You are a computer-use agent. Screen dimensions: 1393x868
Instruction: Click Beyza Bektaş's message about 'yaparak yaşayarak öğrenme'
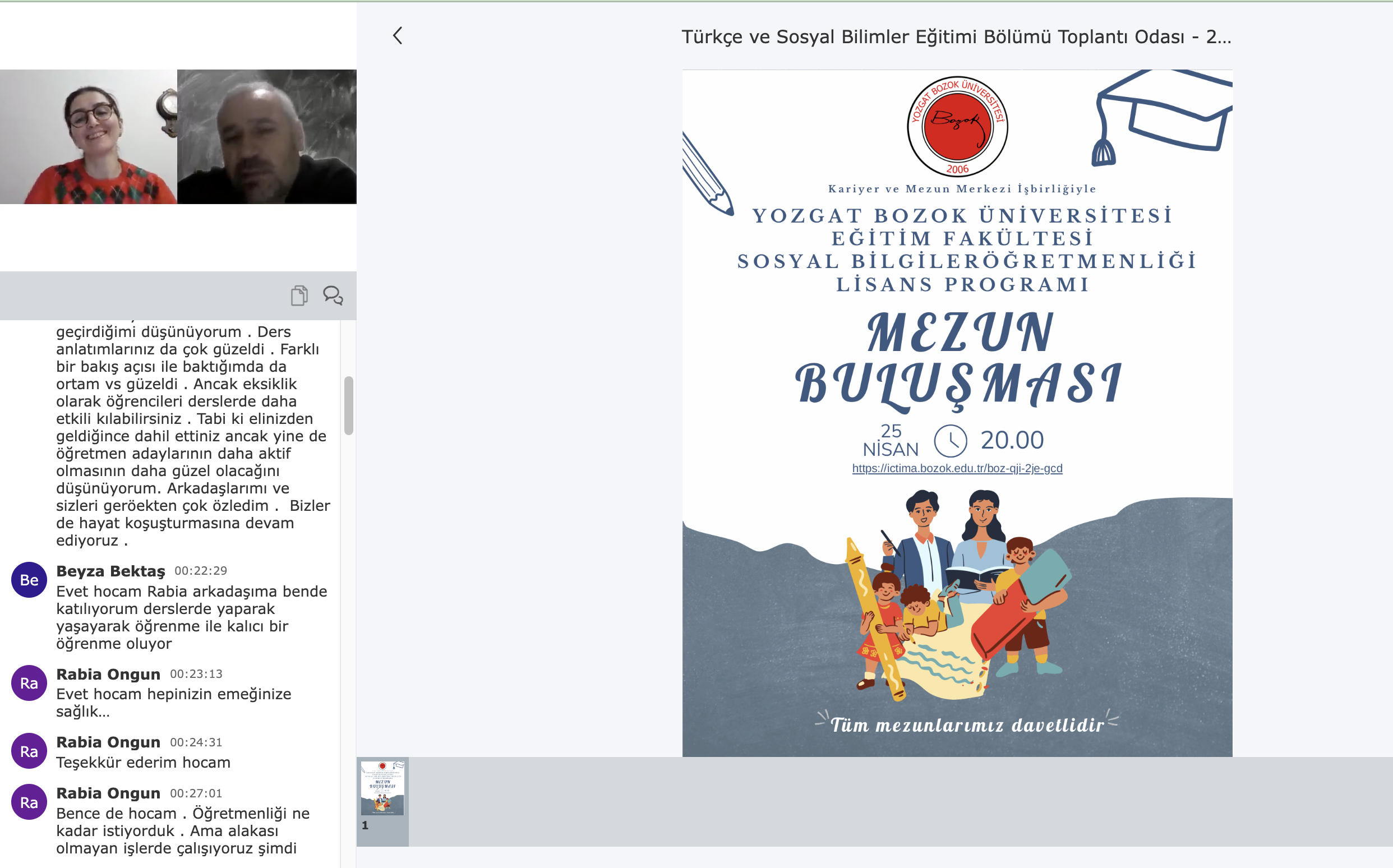[x=192, y=617]
